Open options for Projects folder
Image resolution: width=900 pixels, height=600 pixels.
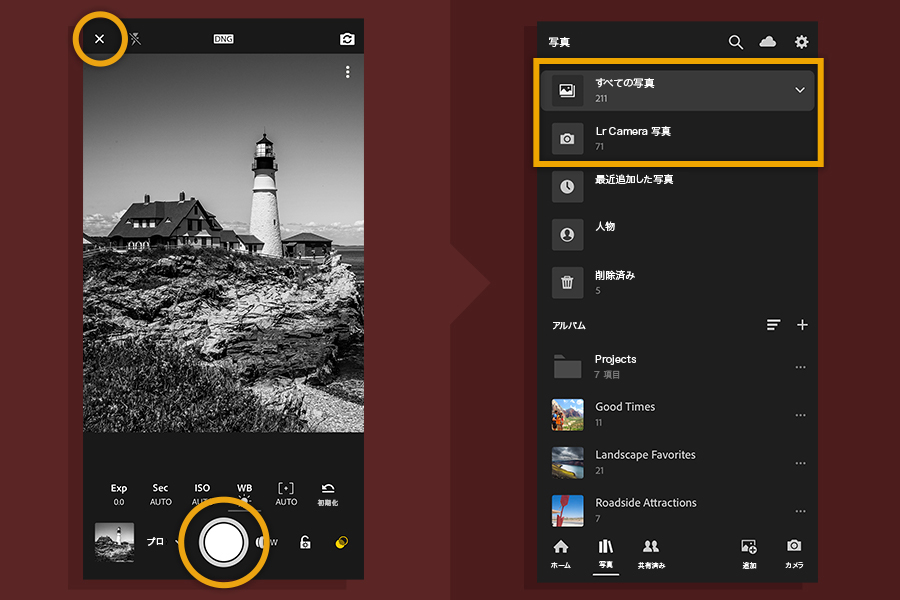click(x=801, y=367)
